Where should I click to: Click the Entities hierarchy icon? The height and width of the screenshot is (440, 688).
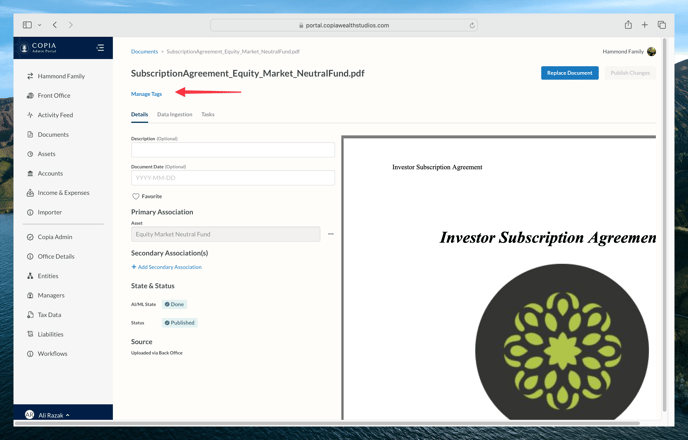(30, 276)
